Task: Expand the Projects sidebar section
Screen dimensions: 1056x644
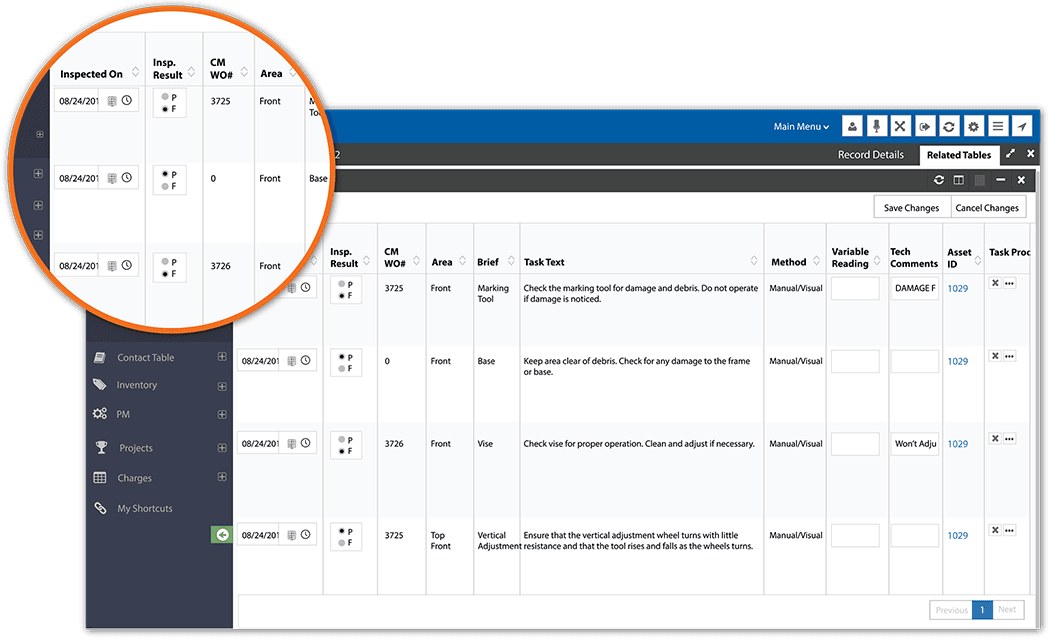Action: pos(222,448)
